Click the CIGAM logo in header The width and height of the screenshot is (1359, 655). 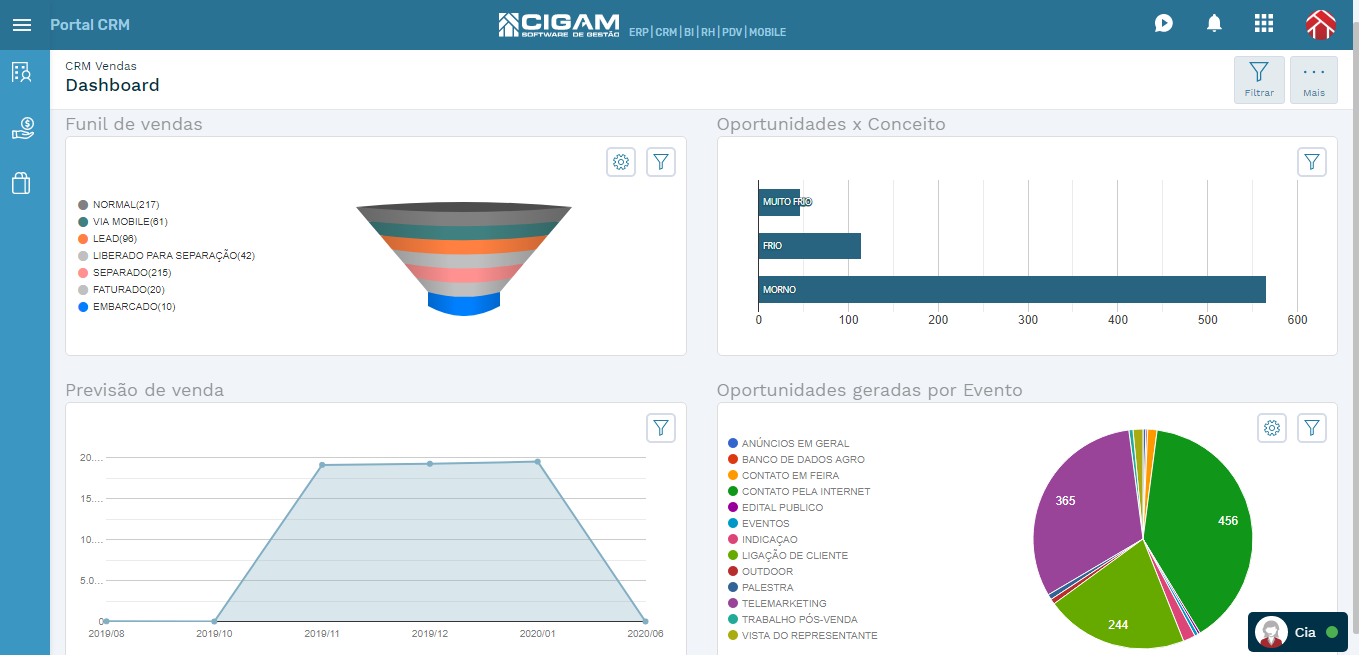tap(559, 25)
